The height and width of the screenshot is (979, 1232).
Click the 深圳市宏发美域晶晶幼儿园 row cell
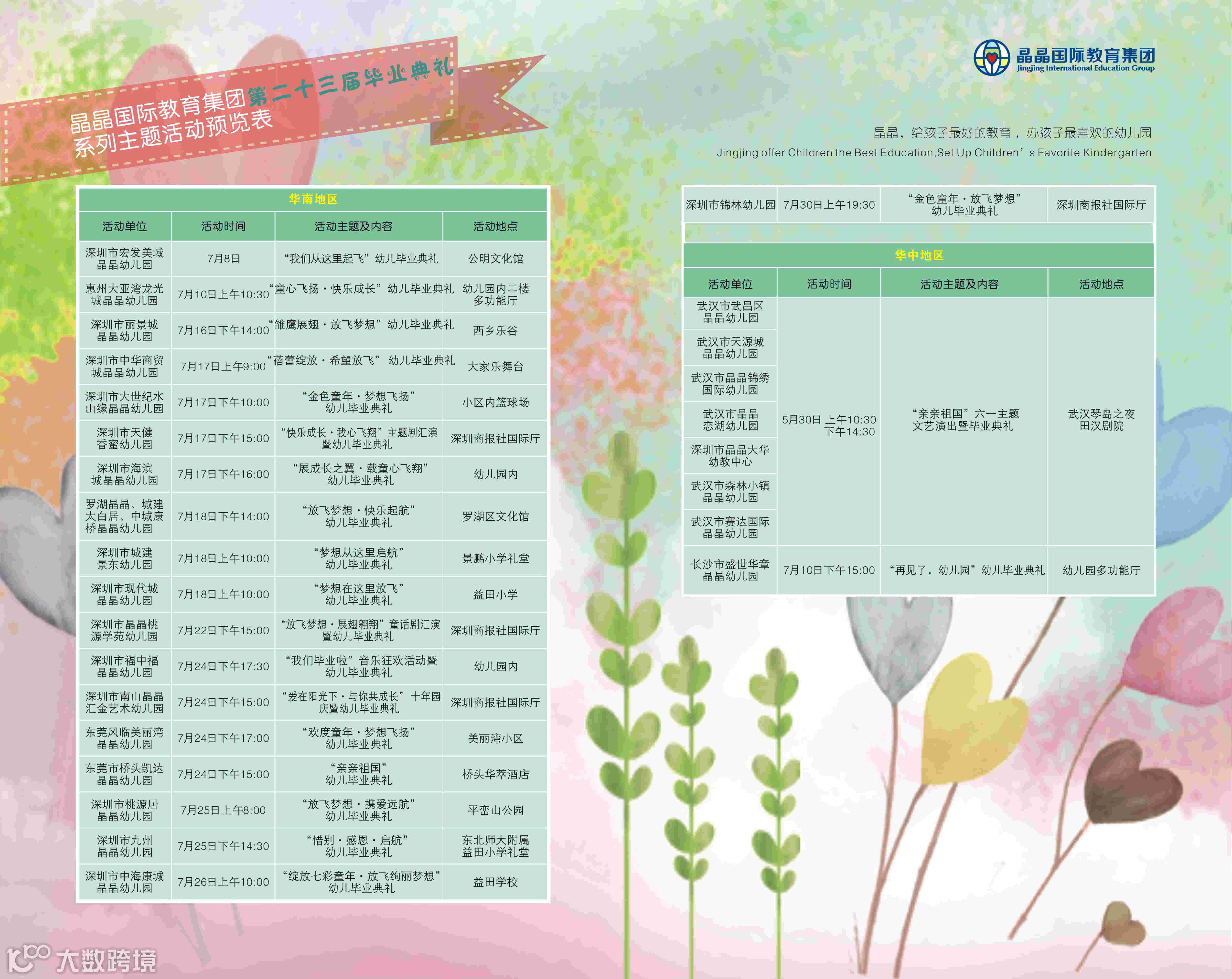coord(125,258)
